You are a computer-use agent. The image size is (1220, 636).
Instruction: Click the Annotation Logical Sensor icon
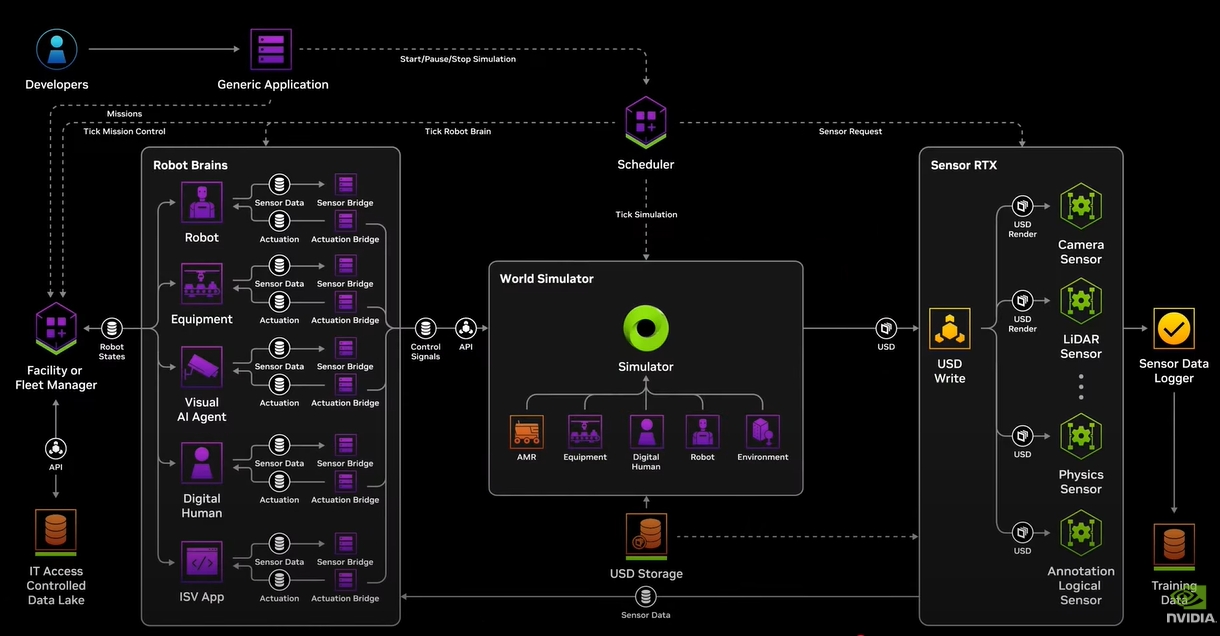tap(1081, 533)
